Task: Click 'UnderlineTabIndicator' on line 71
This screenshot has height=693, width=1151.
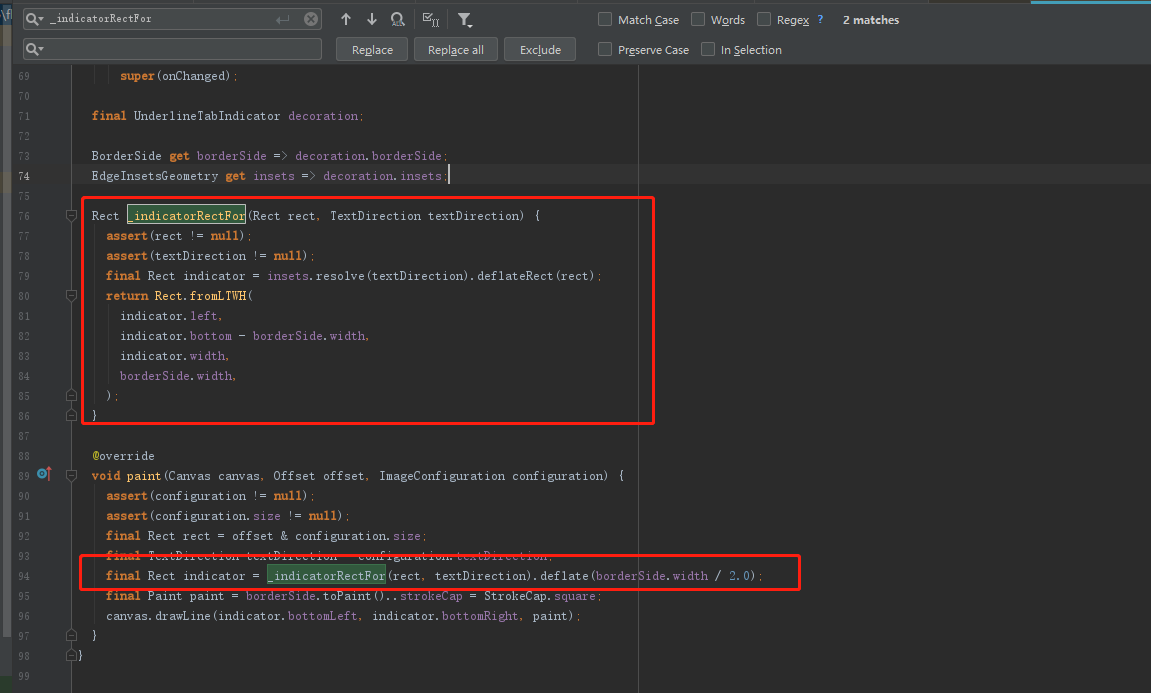Action: click(206, 116)
